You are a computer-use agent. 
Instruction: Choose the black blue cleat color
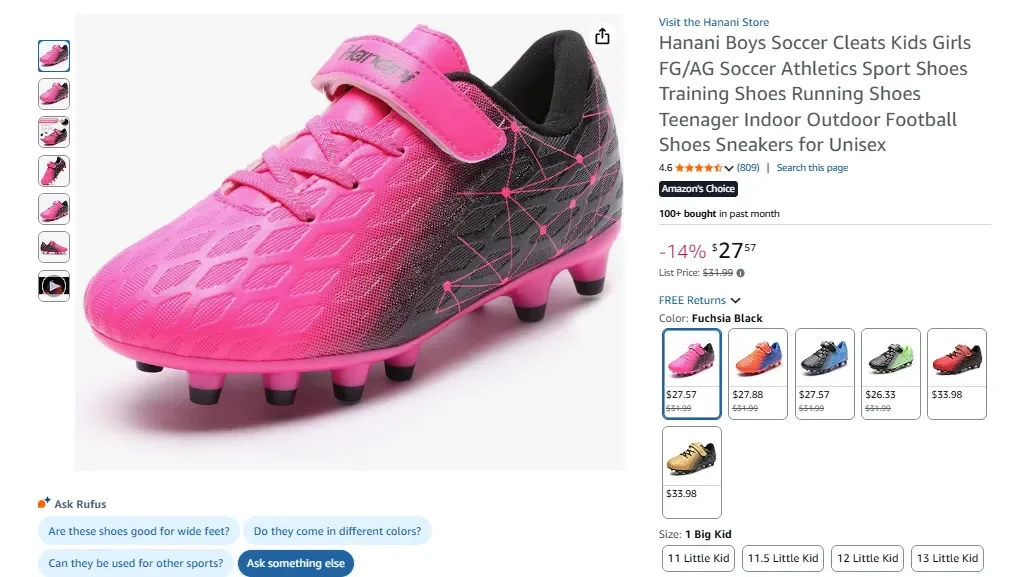(824, 373)
